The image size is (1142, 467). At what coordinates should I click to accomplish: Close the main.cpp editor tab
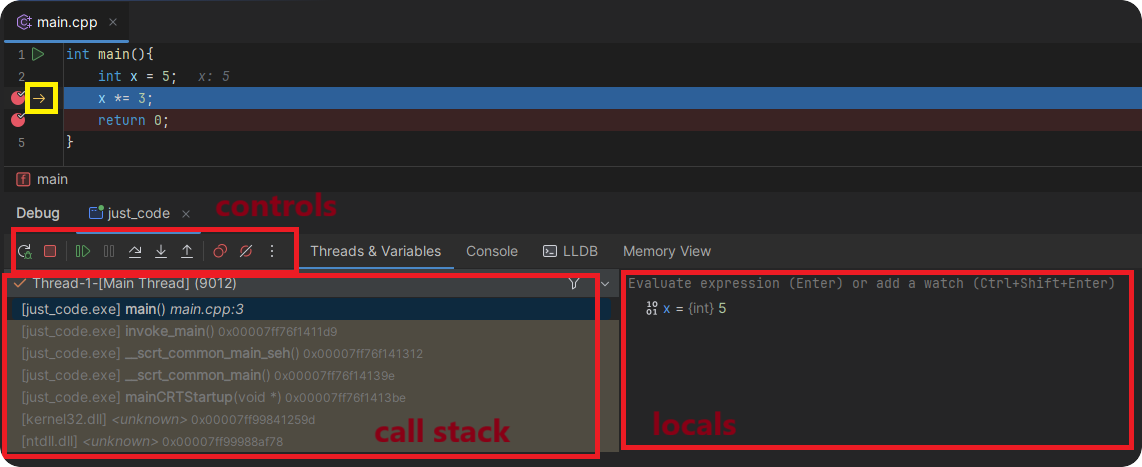coord(113,23)
